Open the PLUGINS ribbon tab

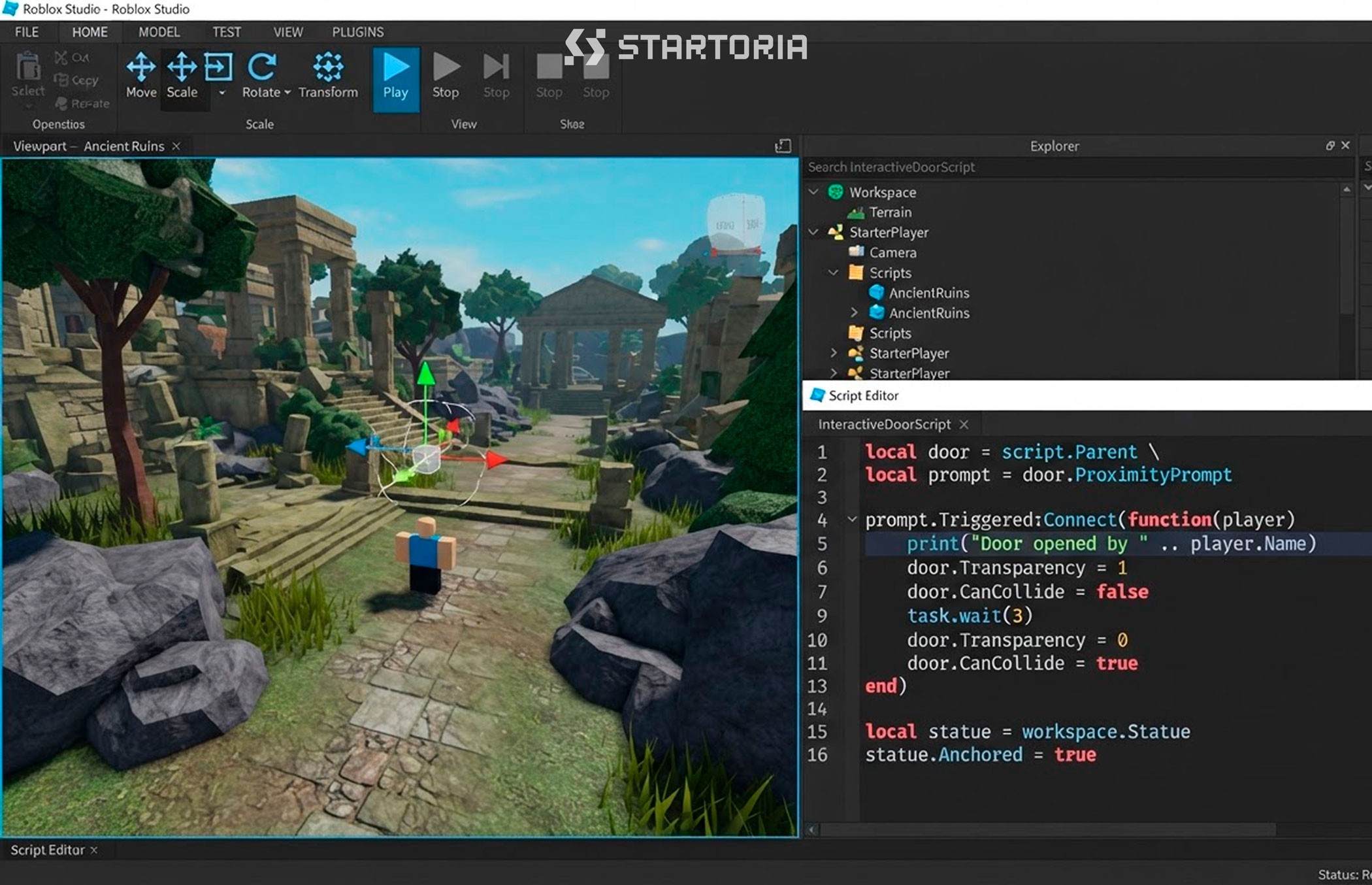point(358,32)
